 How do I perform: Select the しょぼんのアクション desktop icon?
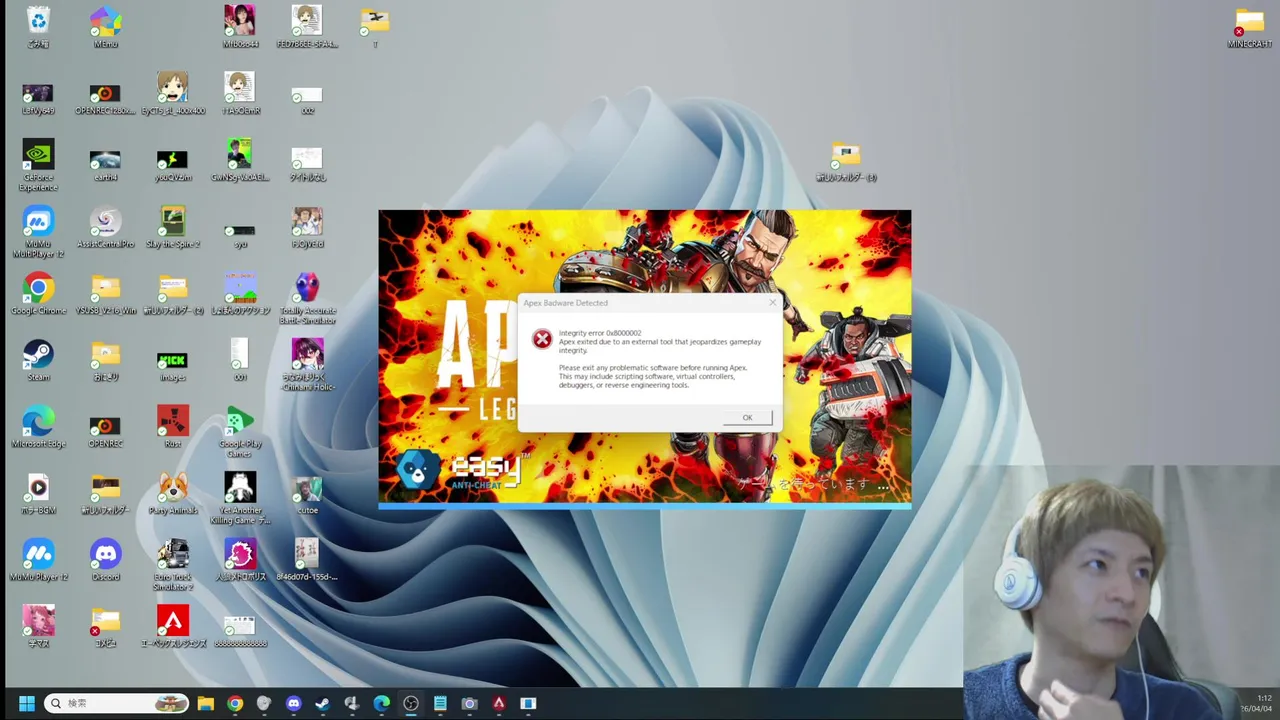tap(239, 294)
